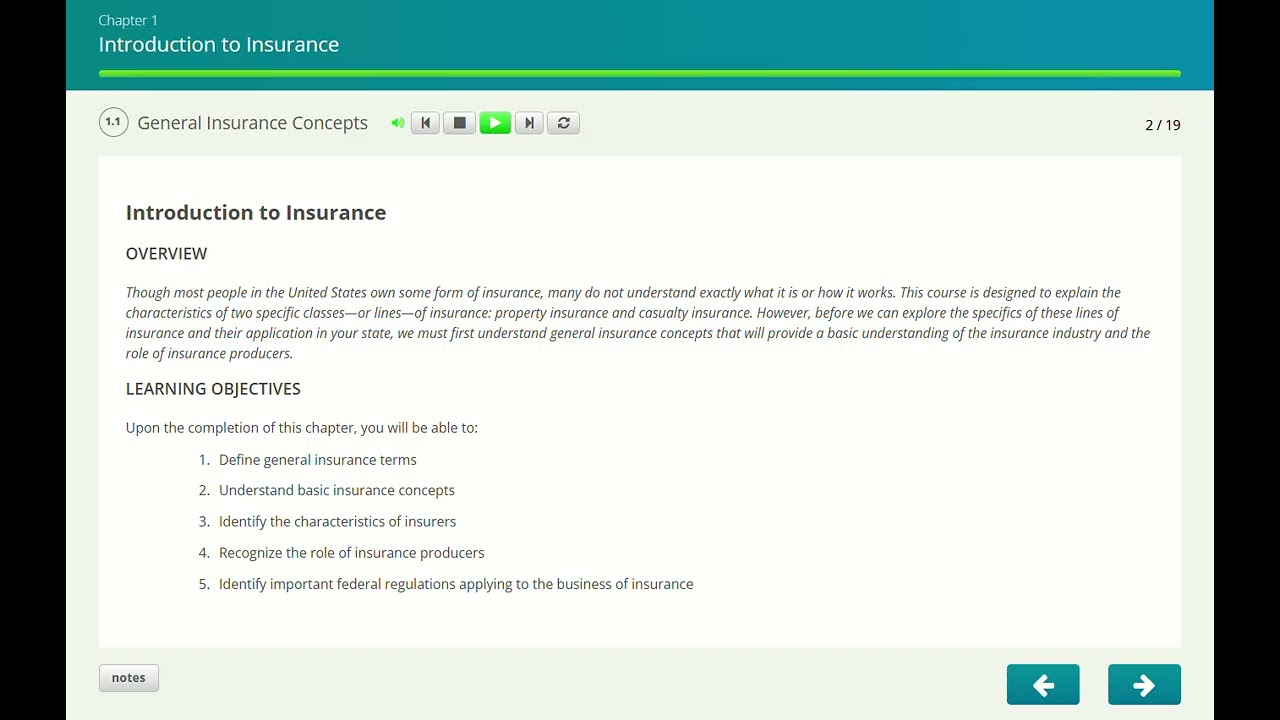Click the 'Upon the completion of this chapter' sentence
This screenshot has height=720, width=1280.
(x=302, y=428)
